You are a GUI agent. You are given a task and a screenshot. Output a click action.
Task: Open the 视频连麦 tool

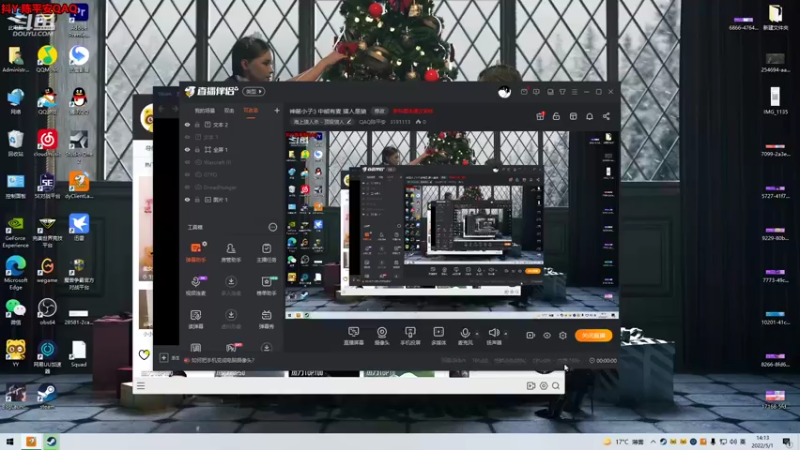(196, 286)
